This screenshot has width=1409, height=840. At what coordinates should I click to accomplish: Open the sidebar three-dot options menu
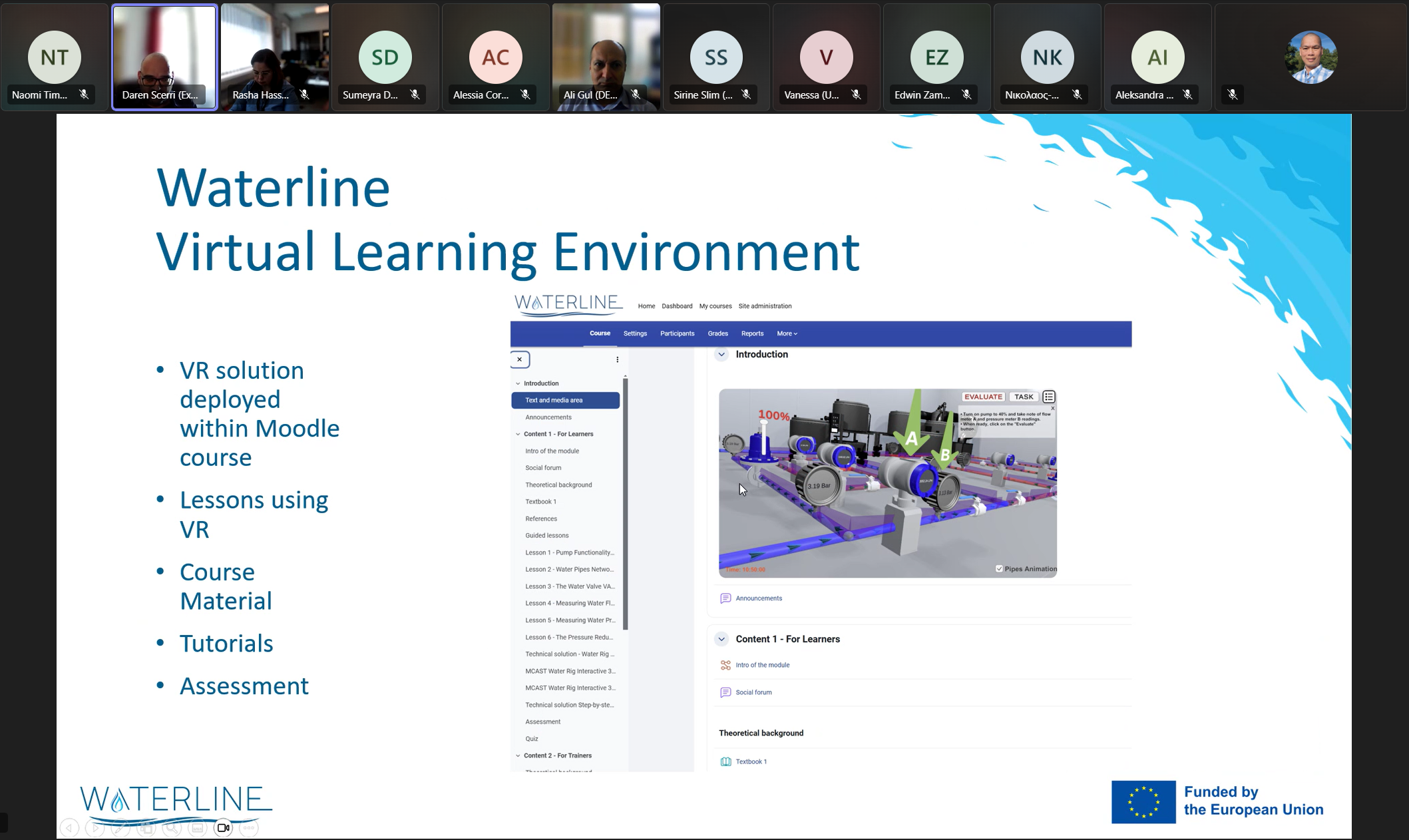pos(617,359)
